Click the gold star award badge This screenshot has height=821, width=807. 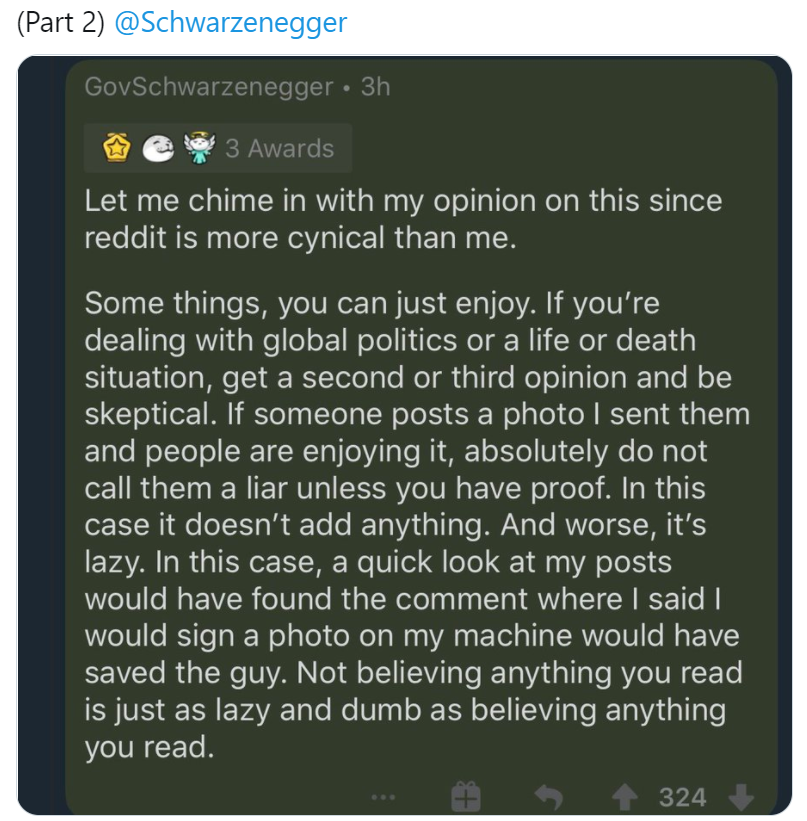(x=117, y=148)
